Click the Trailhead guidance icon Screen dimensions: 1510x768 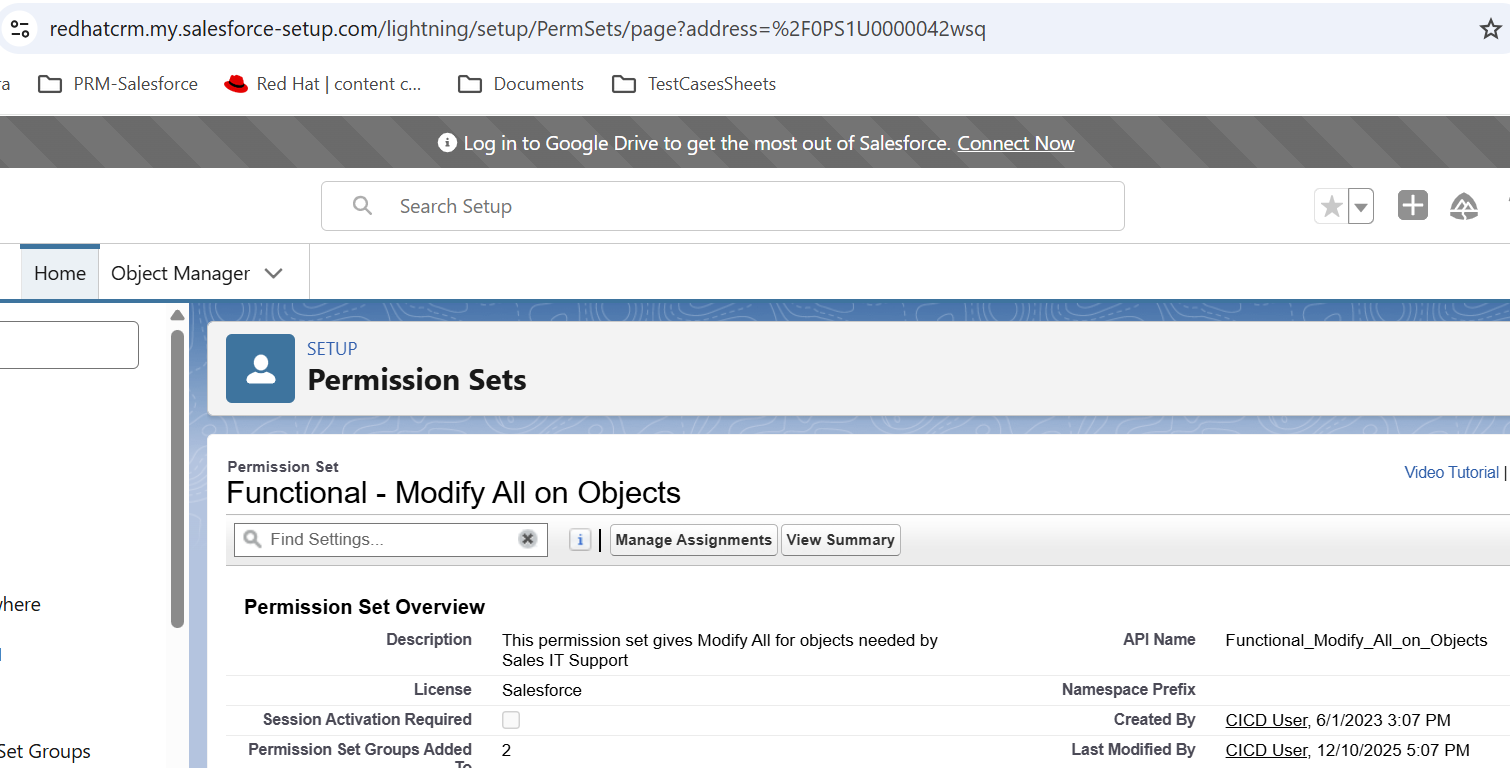(x=1464, y=206)
